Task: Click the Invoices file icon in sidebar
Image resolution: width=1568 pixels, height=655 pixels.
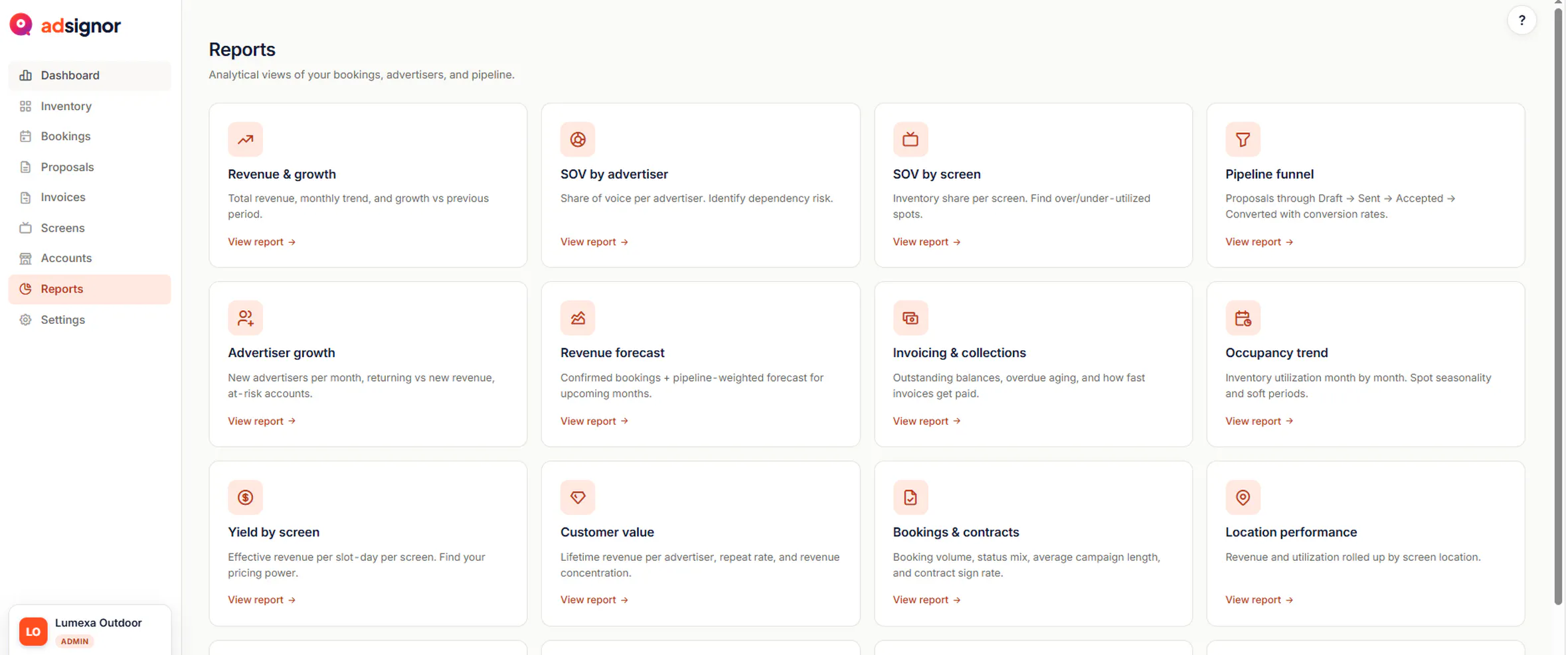Action: pos(25,197)
